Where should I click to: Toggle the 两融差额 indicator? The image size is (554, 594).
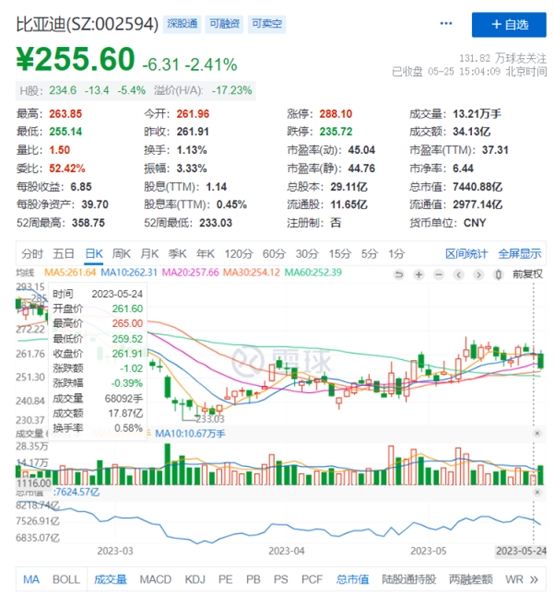pyautogui.click(x=471, y=579)
